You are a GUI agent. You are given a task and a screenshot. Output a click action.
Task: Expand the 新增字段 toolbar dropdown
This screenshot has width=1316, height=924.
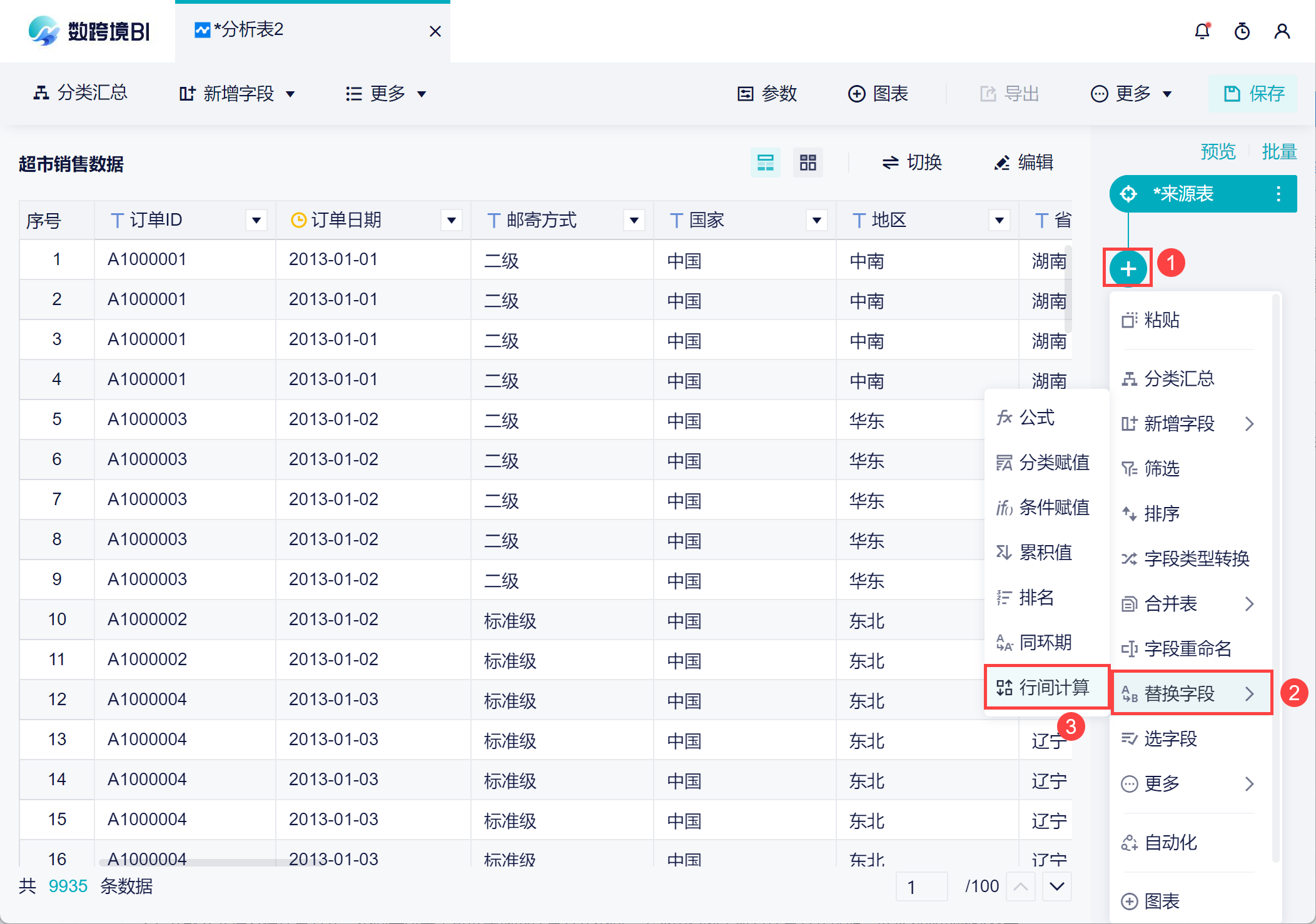(x=236, y=94)
